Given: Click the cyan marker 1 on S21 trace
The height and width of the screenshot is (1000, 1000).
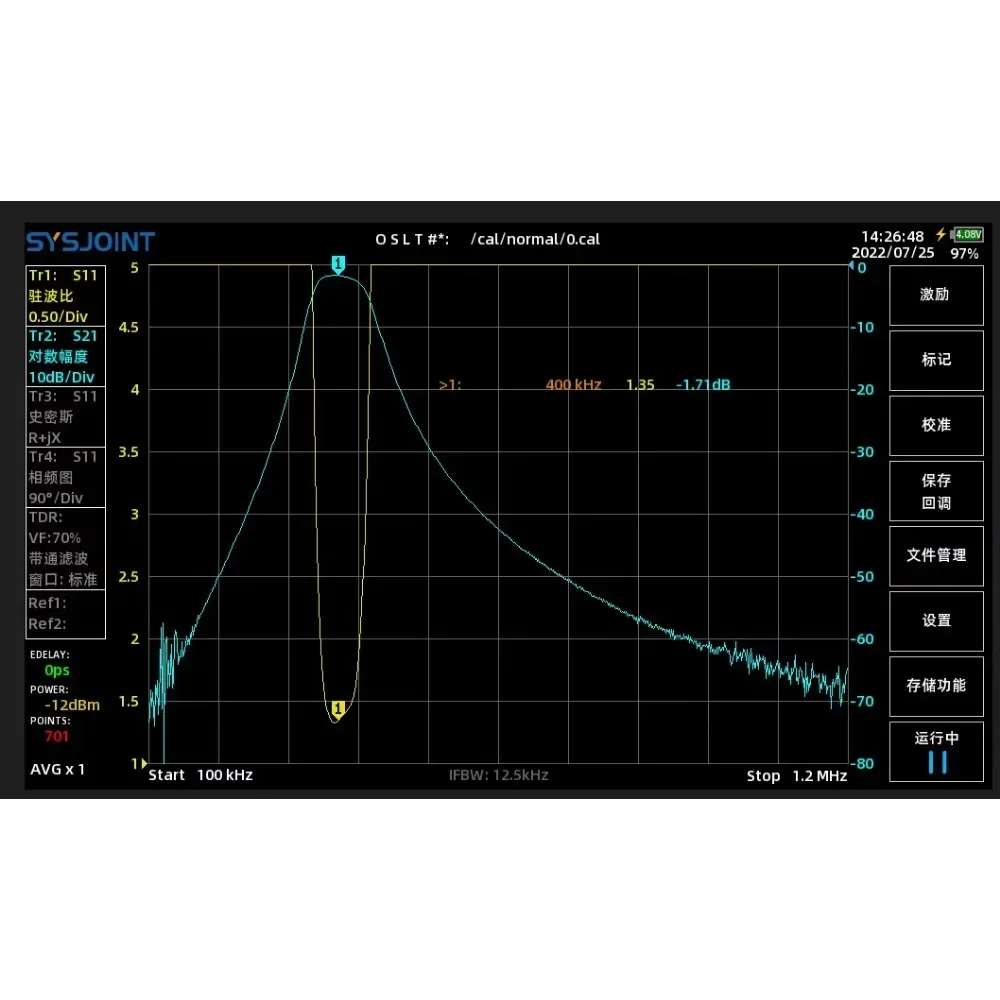Looking at the screenshot, I should pos(338,264).
